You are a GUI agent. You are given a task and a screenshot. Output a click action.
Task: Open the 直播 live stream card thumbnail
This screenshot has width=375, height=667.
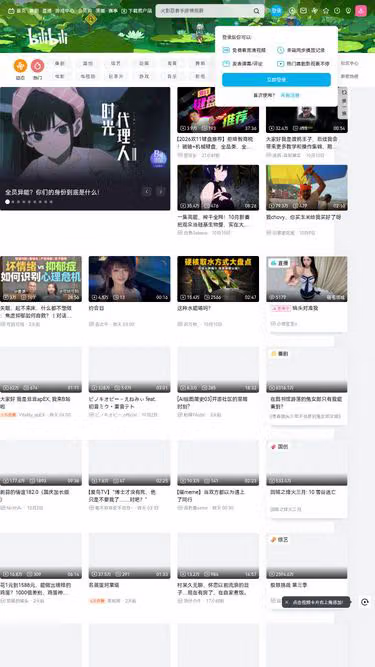tap(307, 279)
